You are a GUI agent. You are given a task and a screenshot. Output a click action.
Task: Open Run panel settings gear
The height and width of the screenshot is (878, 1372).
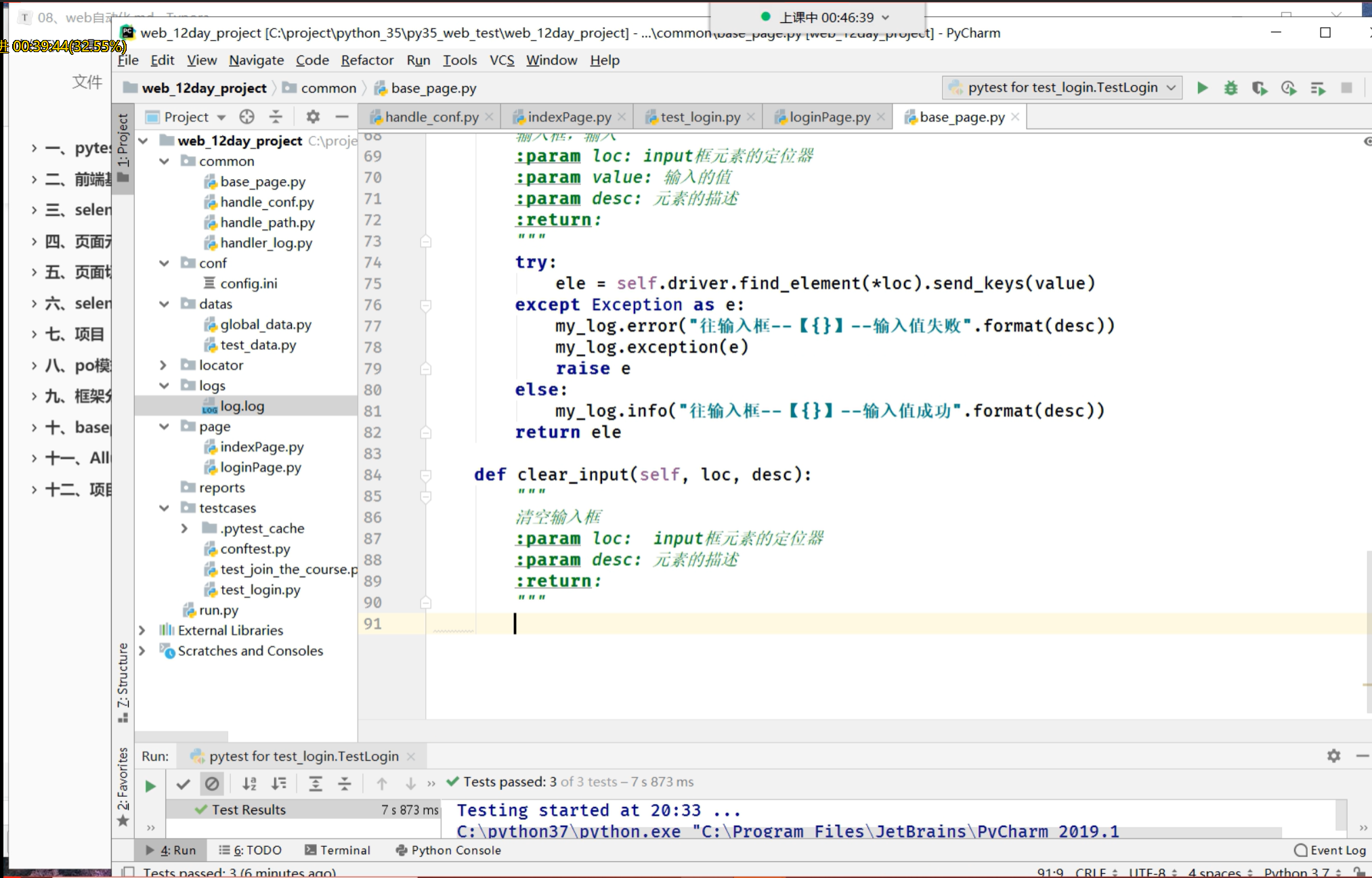1333,755
